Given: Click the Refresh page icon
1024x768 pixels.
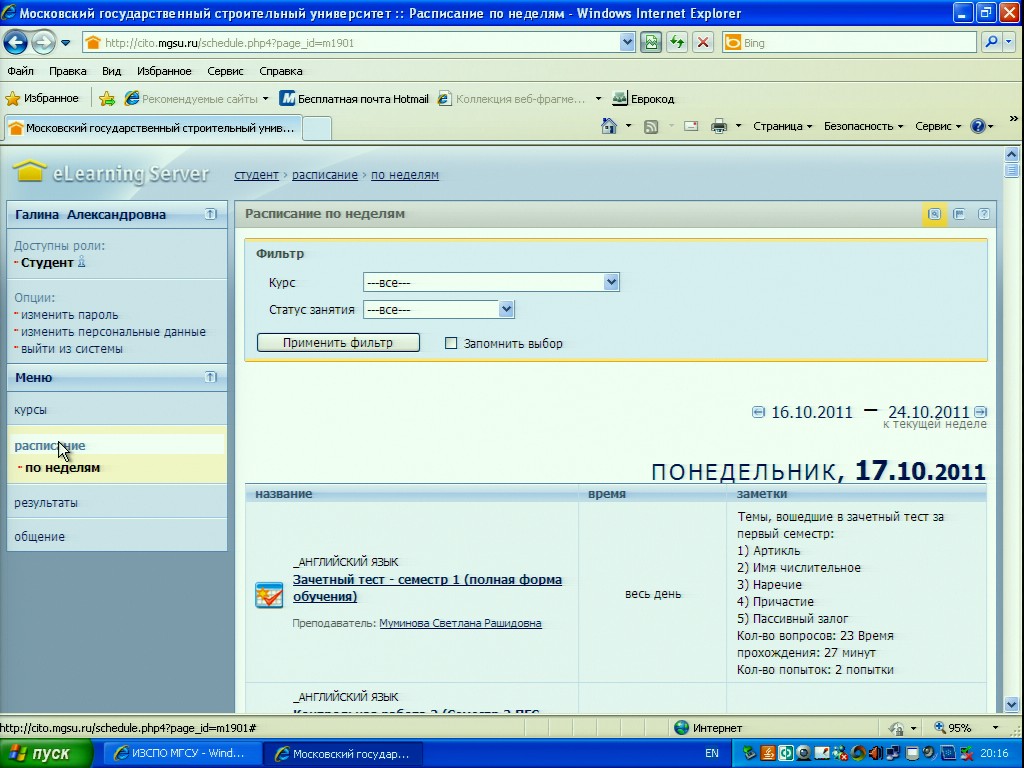Looking at the screenshot, I should click(x=677, y=43).
